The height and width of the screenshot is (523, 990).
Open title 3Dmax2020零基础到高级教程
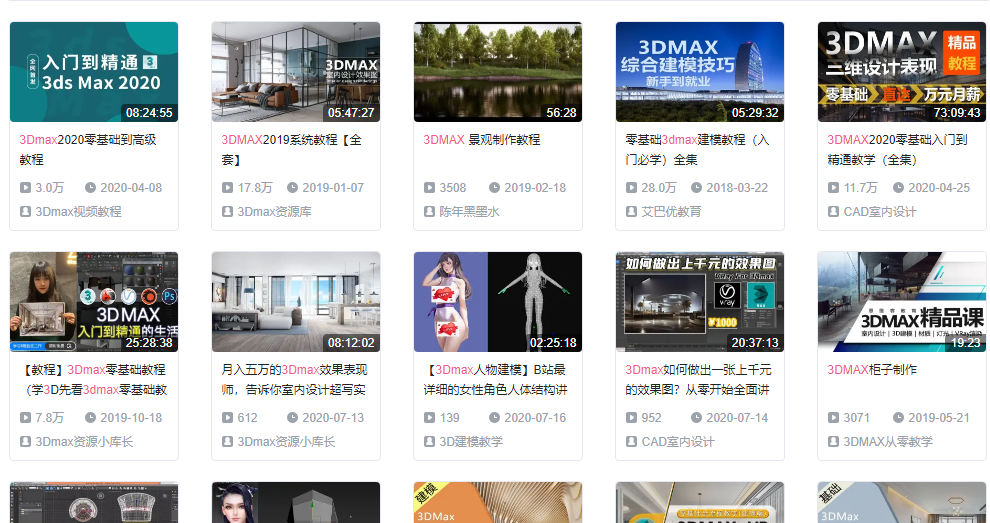point(88,150)
